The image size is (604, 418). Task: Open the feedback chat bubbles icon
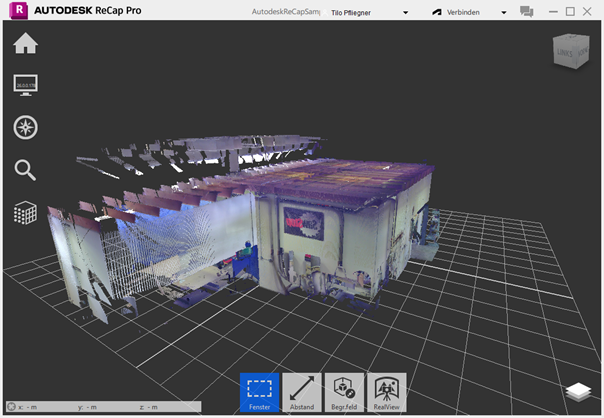pyautogui.click(x=527, y=12)
